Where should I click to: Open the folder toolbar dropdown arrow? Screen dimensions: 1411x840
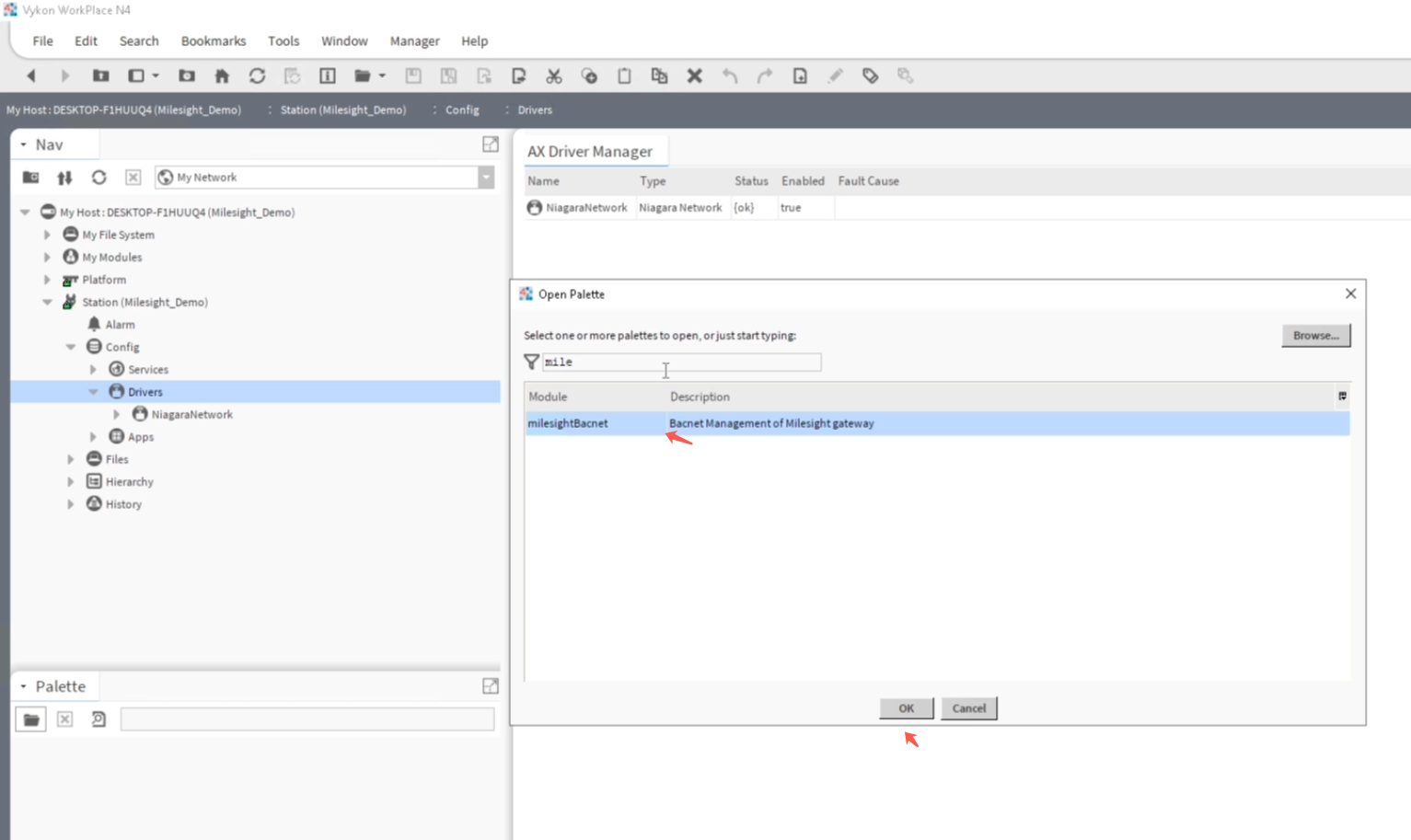pyautogui.click(x=382, y=76)
